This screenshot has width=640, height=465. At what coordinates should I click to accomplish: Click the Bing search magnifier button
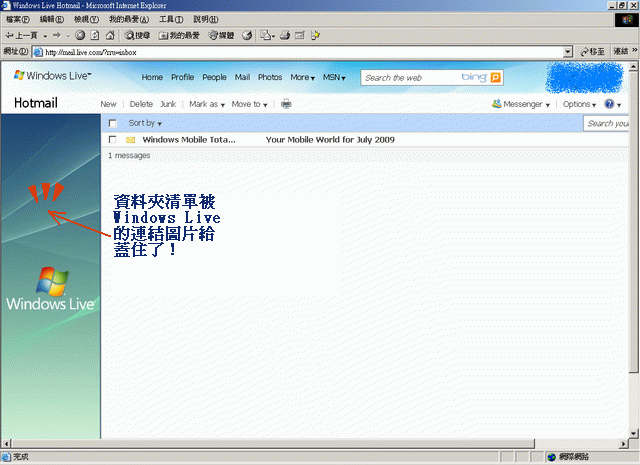tap(496, 77)
